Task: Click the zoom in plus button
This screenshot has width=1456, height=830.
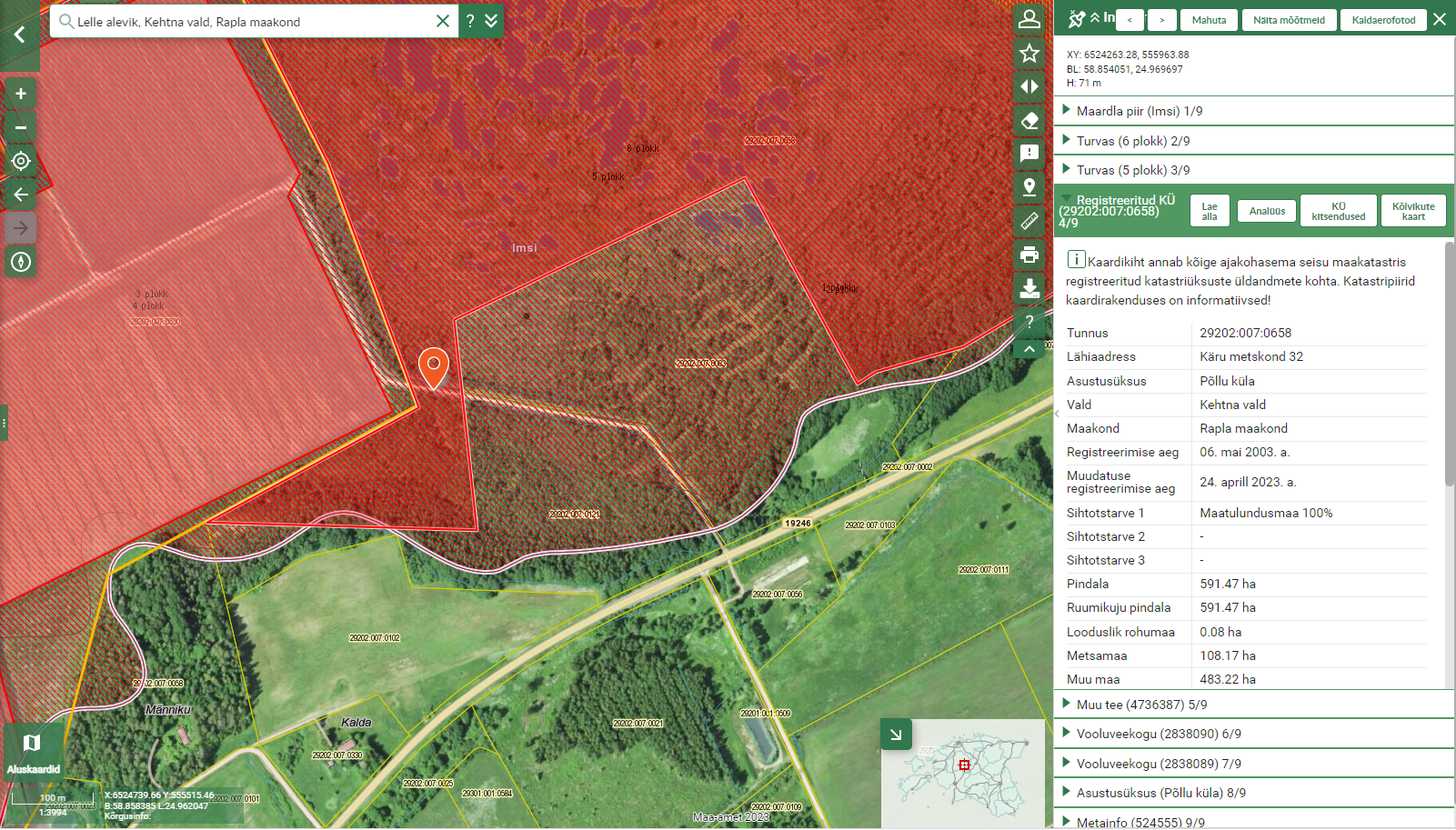Action: tap(20, 94)
